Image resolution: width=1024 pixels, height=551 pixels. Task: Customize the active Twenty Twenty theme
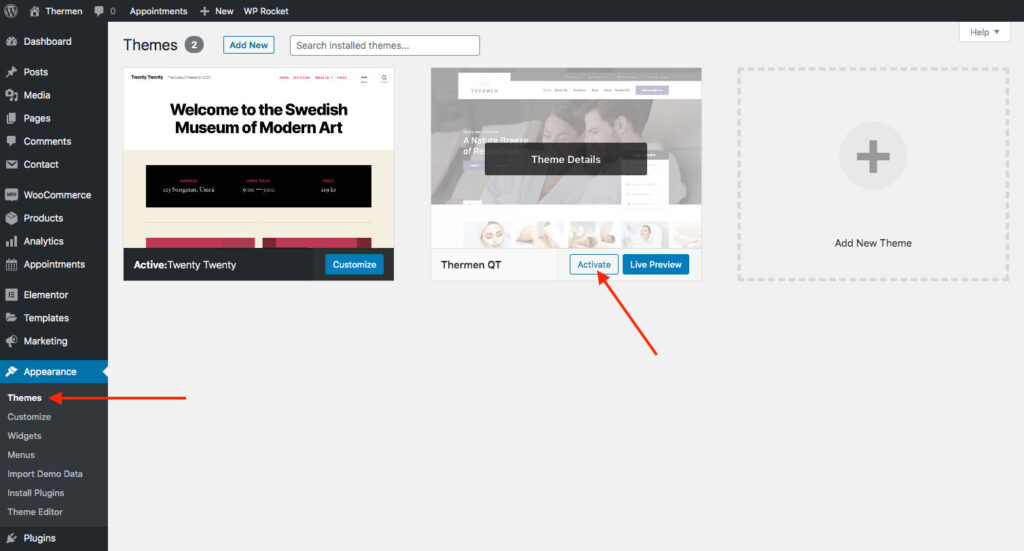click(x=354, y=264)
